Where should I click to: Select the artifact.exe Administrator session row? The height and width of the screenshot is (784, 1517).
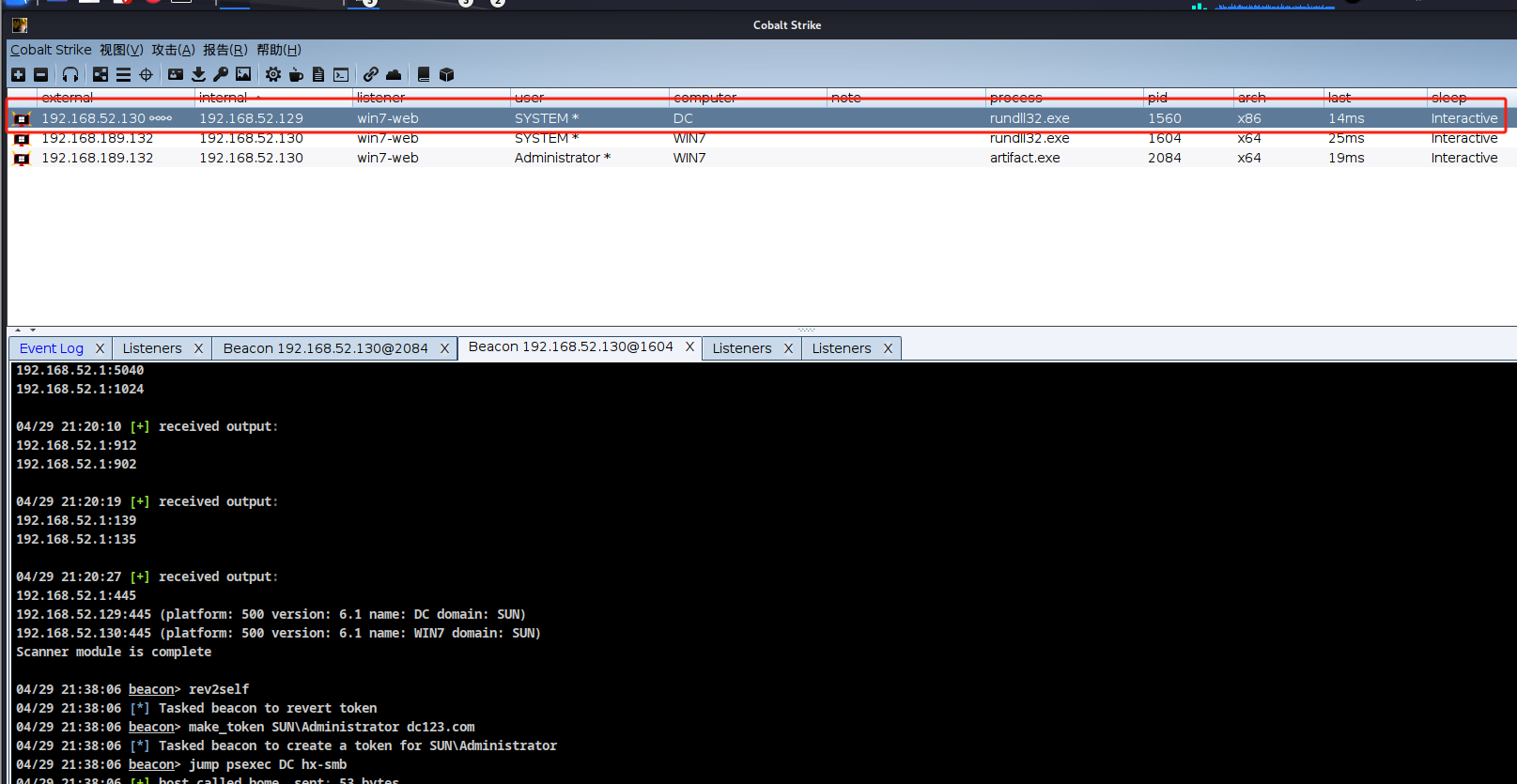(x=761, y=158)
